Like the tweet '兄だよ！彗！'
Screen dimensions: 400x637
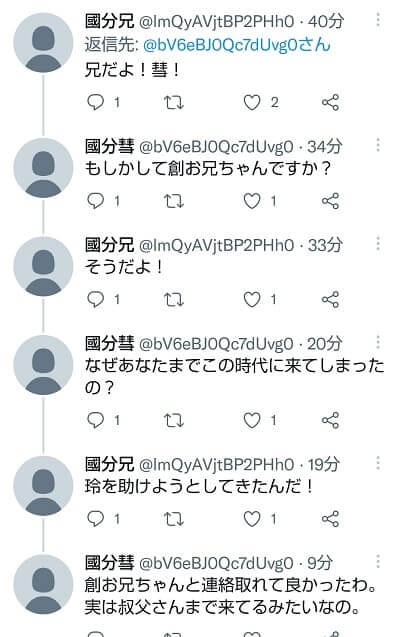point(252,102)
